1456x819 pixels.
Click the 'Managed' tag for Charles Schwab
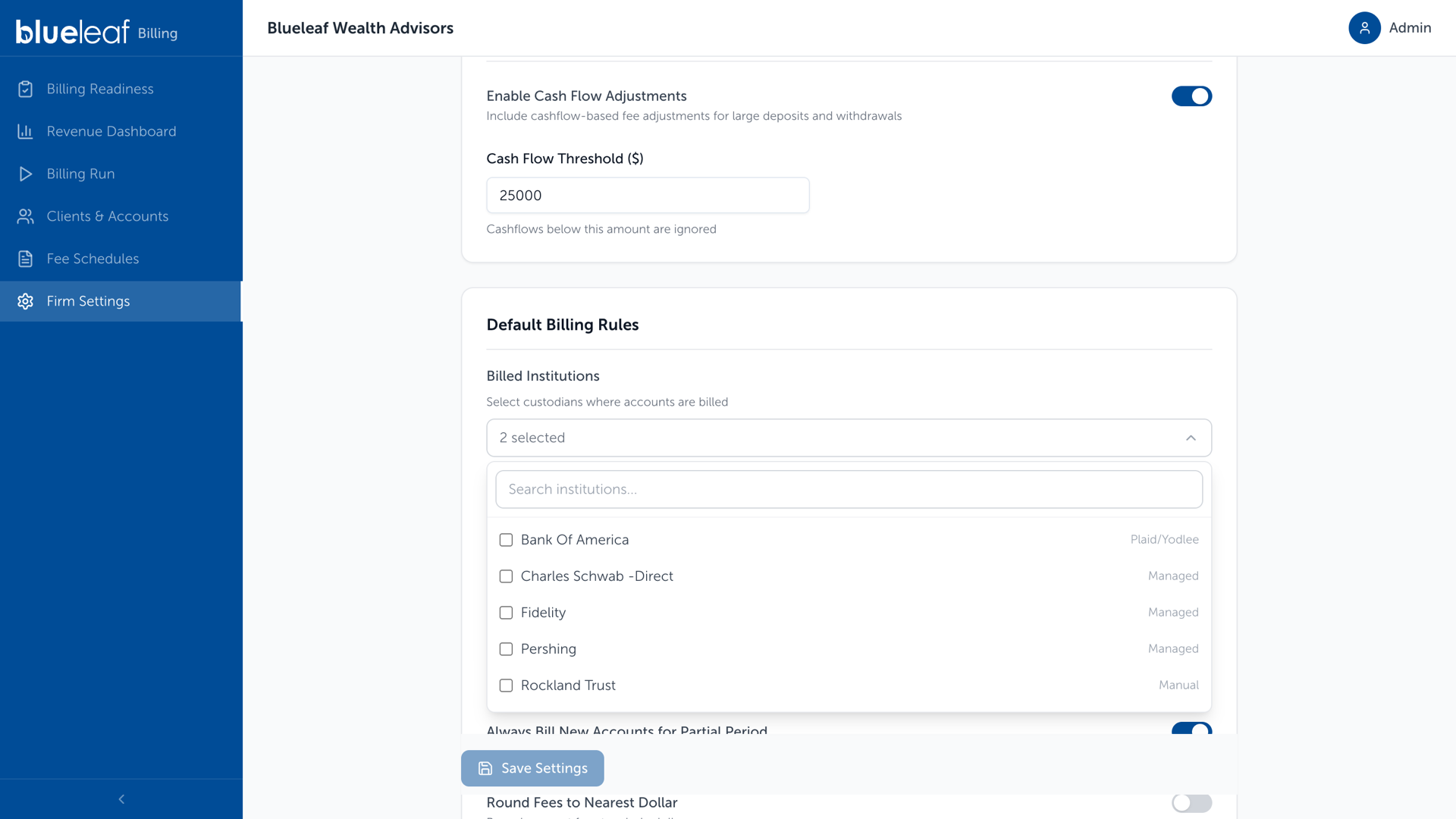(x=1173, y=576)
